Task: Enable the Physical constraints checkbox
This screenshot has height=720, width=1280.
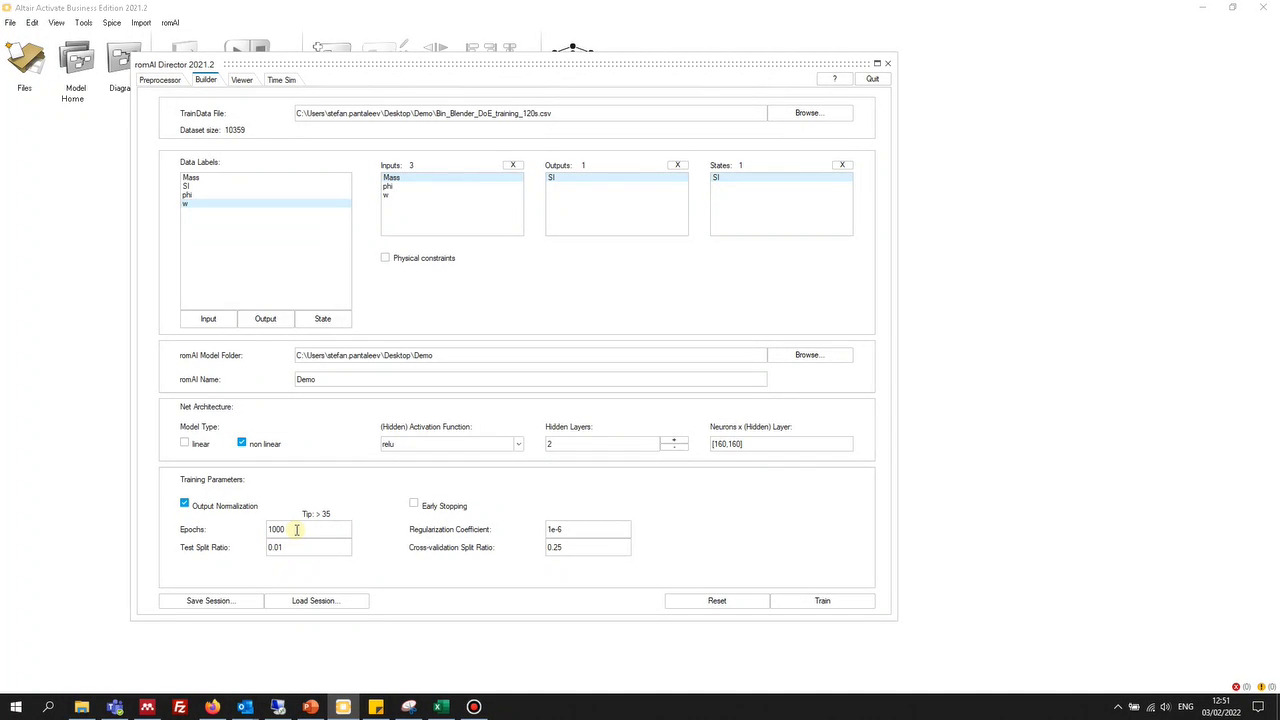Action: pos(385,258)
